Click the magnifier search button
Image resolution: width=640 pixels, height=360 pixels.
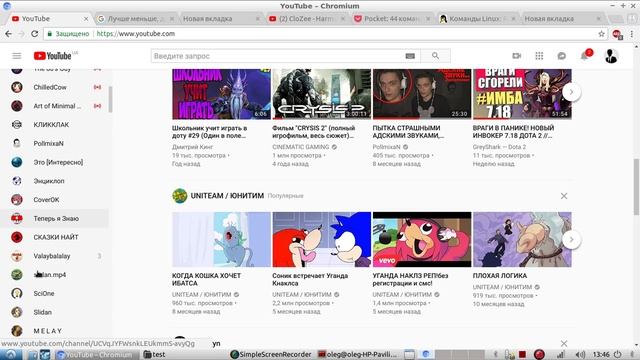pos(436,56)
